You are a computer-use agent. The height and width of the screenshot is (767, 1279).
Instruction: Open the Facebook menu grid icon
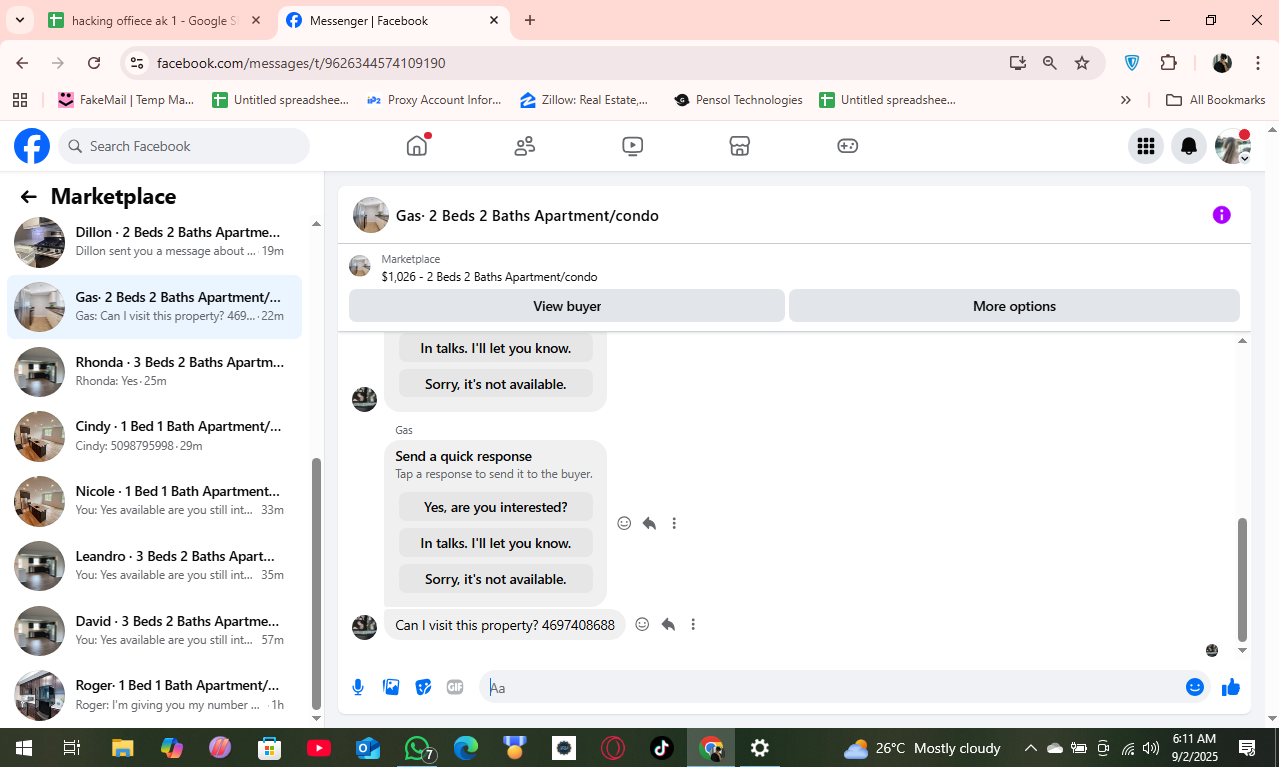[x=1146, y=146]
